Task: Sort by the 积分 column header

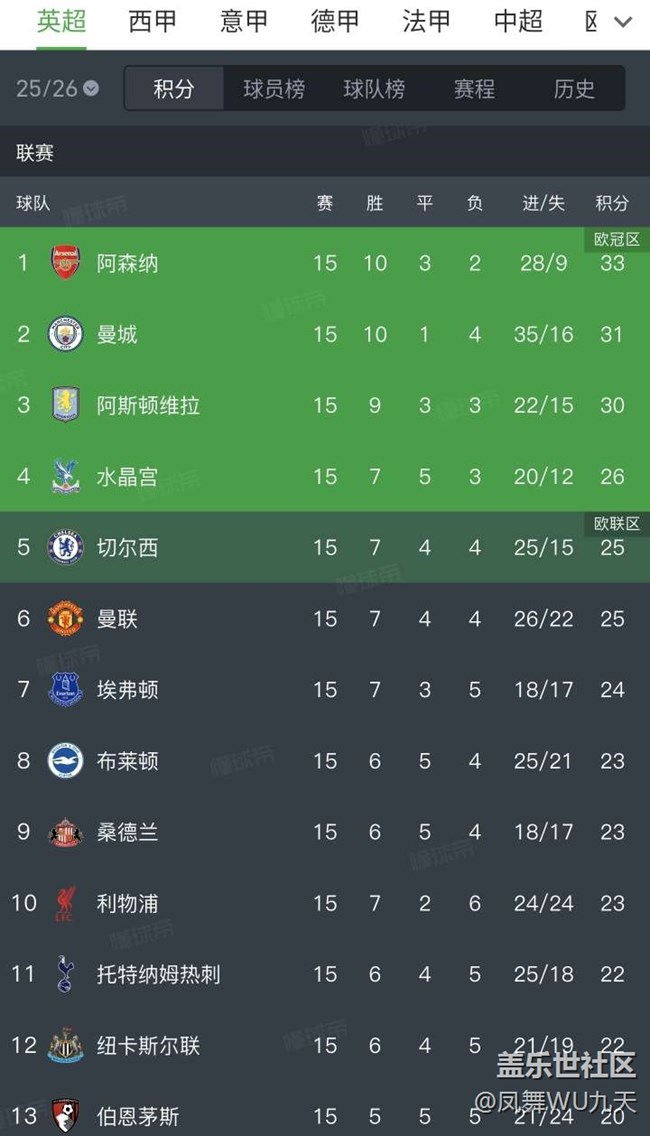Action: pyautogui.click(x=612, y=203)
